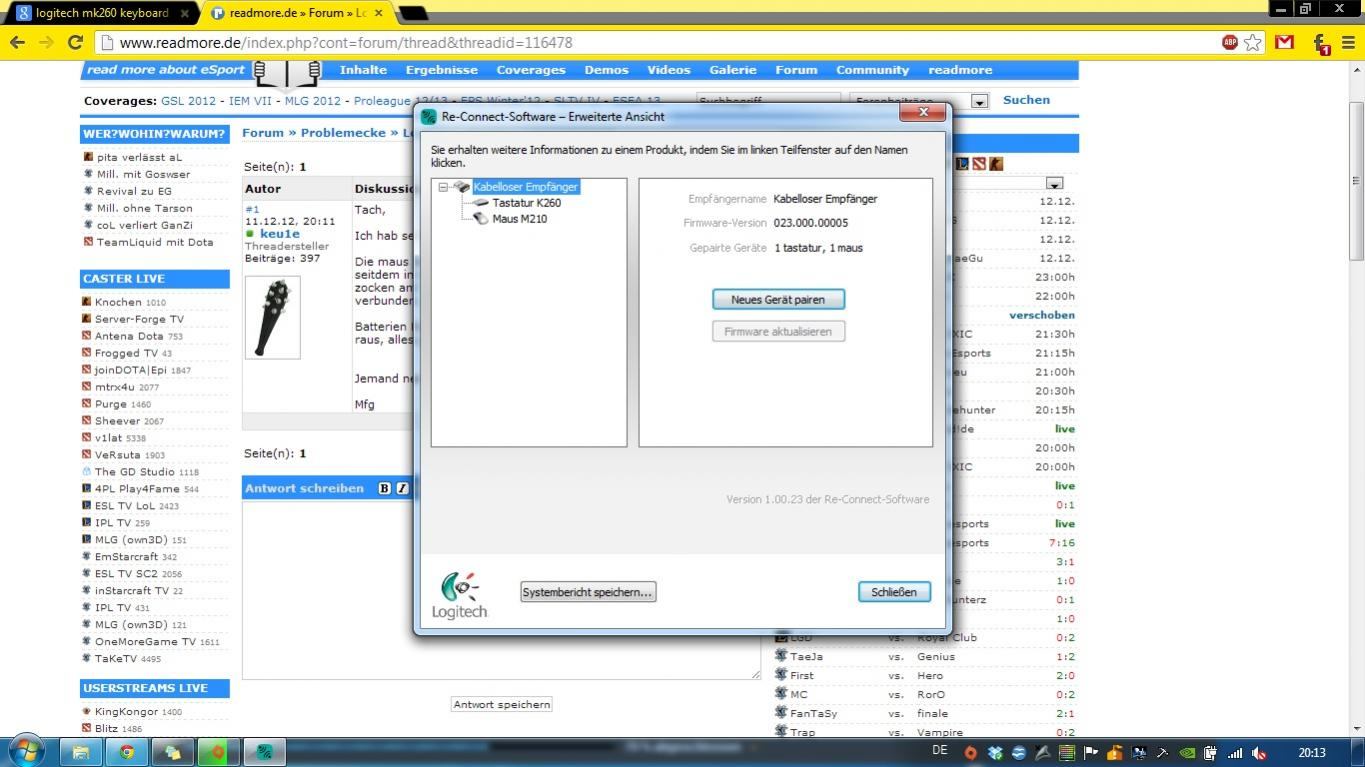Bookmark this page with the star icon
Screen dimensions: 1365x767
click(x=1253, y=42)
